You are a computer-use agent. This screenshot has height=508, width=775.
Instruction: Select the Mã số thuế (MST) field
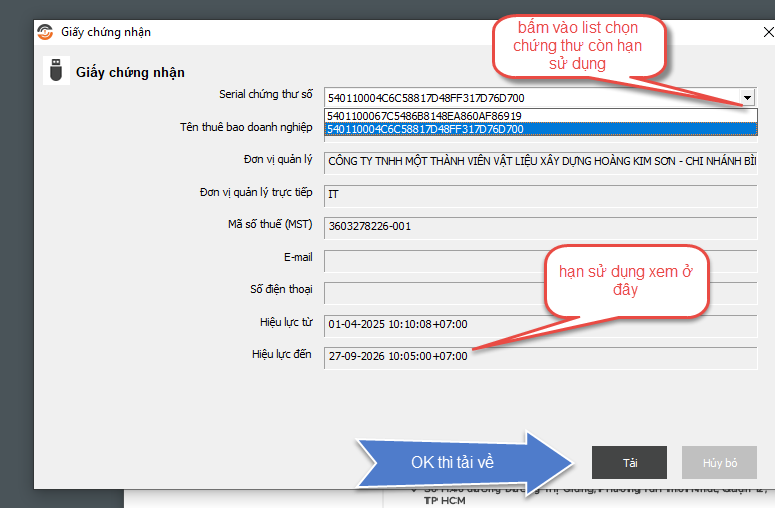point(540,226)
